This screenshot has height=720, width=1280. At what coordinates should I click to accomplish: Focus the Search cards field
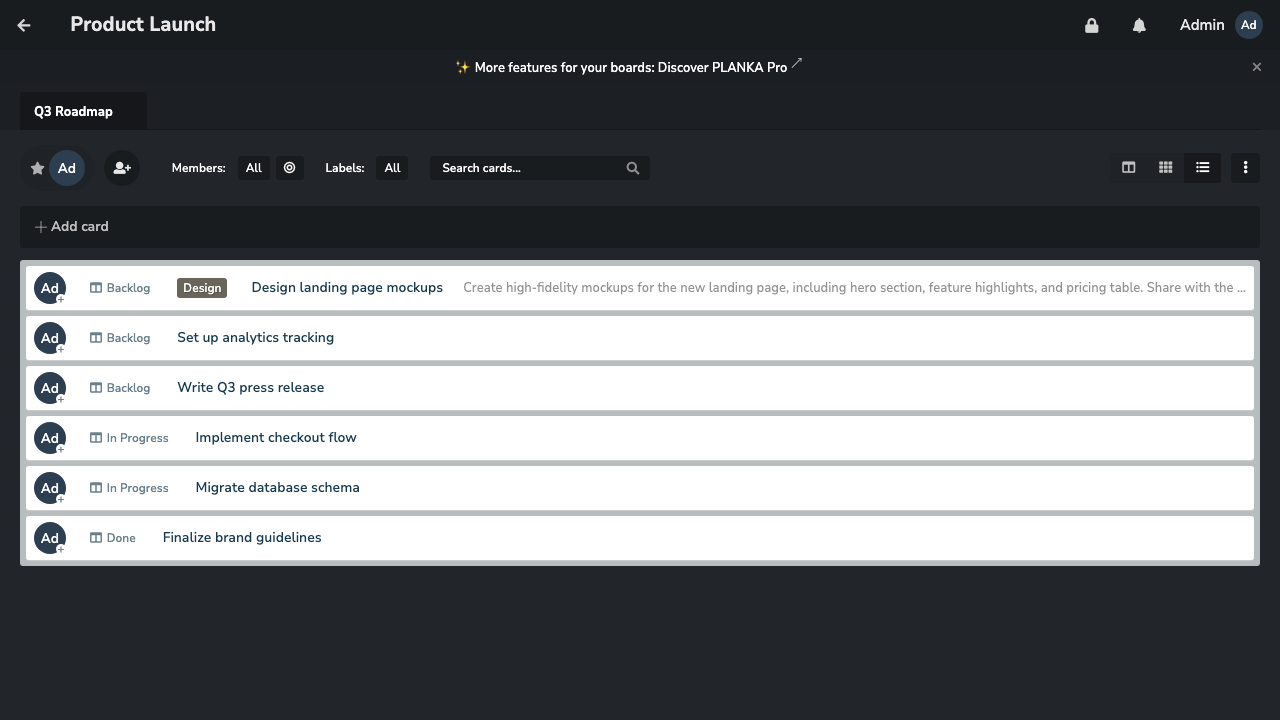tap(540, 168)
